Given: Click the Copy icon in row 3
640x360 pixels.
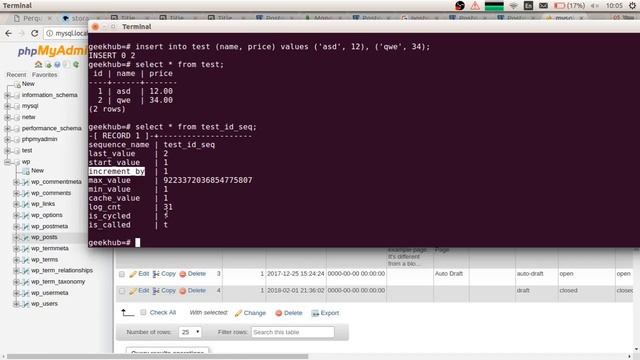Looking at the screenshot, I should click(x=156, y=274).
